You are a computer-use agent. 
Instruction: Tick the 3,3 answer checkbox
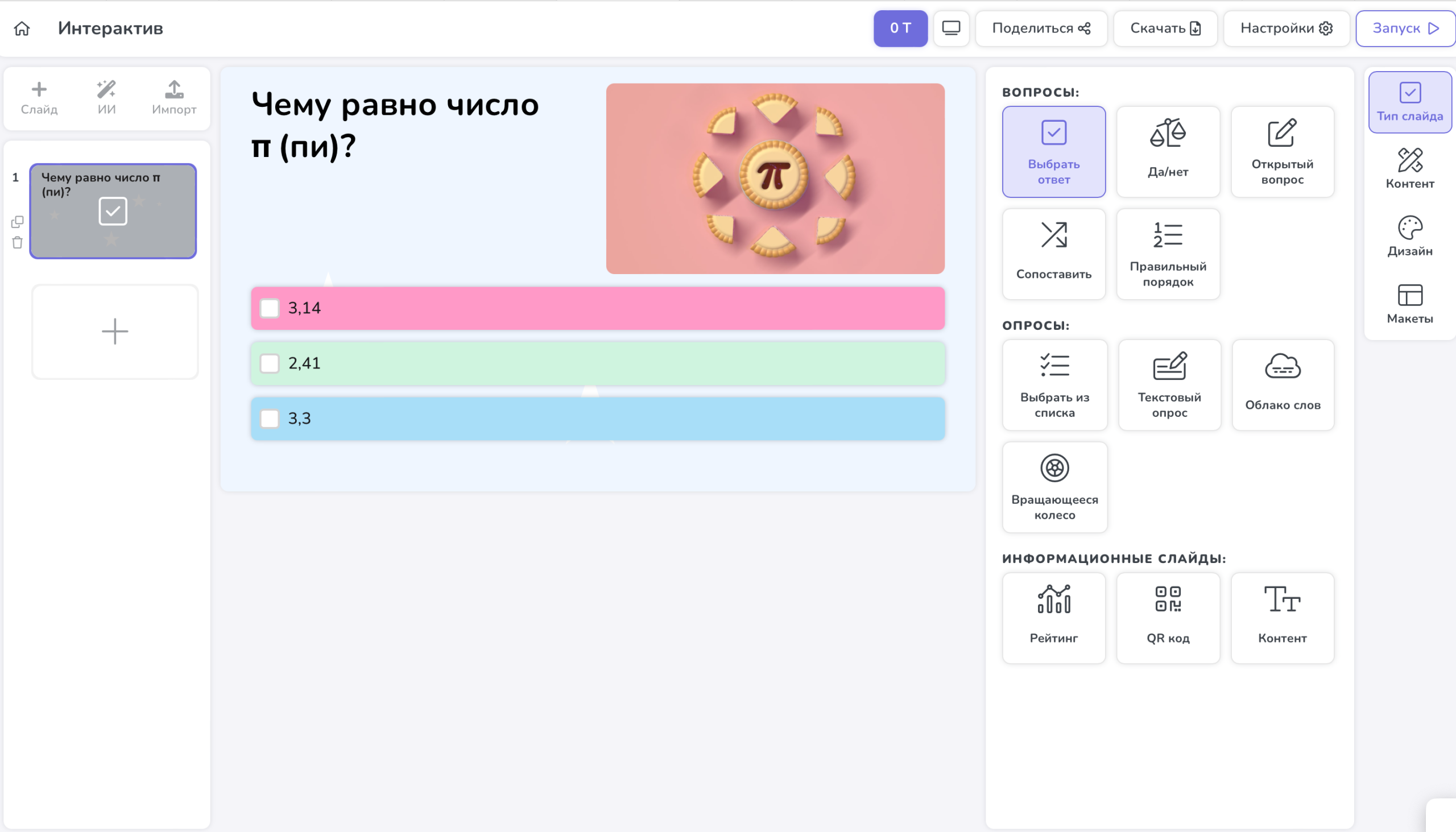point(270,419)
